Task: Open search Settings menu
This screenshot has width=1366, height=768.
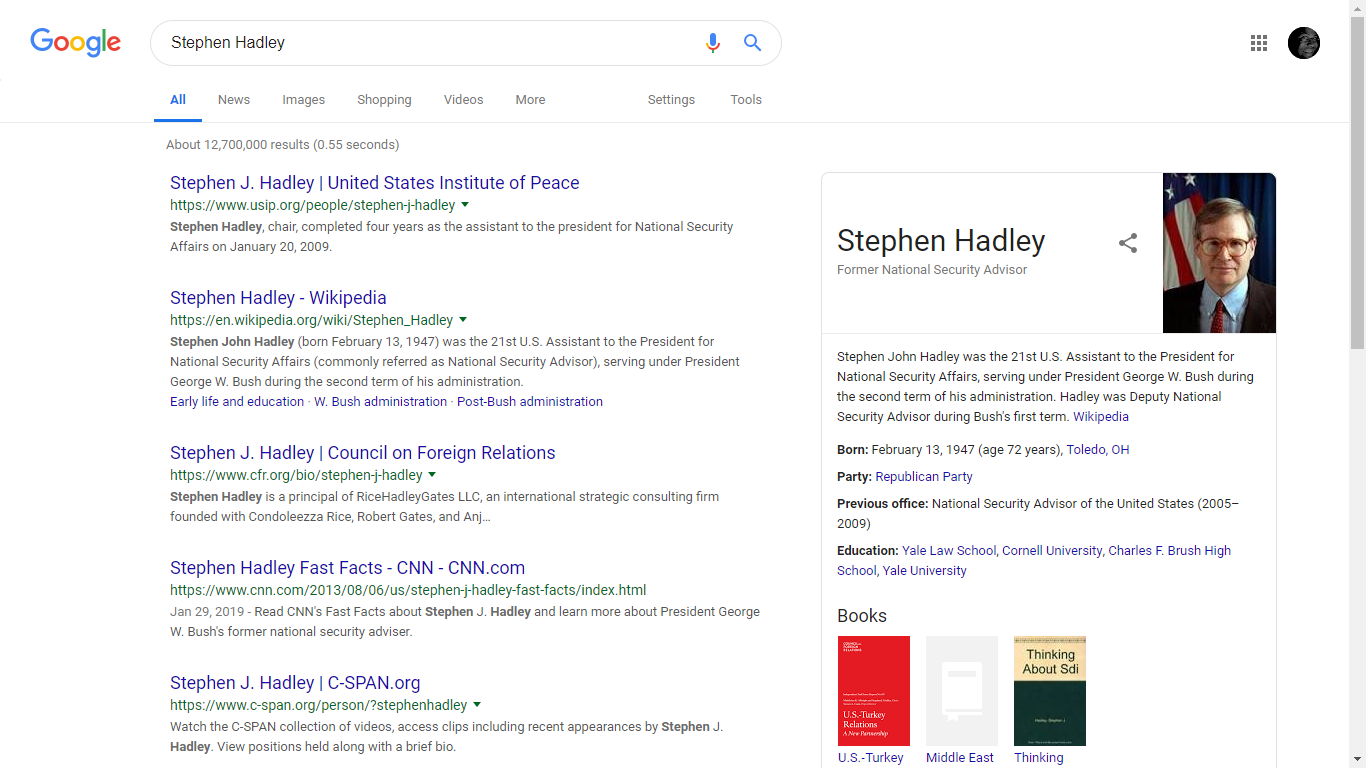Action: coord(671,100)
